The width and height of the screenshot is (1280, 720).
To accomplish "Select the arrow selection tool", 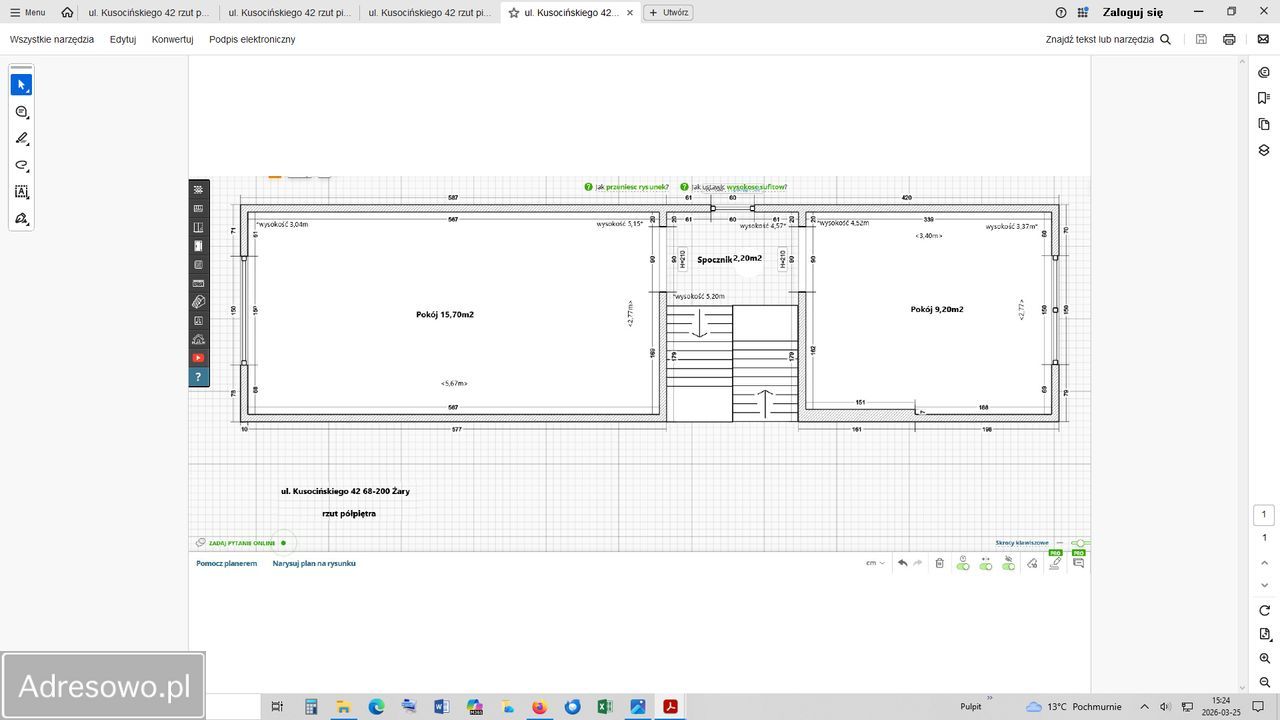I will [x=21, y=85].
